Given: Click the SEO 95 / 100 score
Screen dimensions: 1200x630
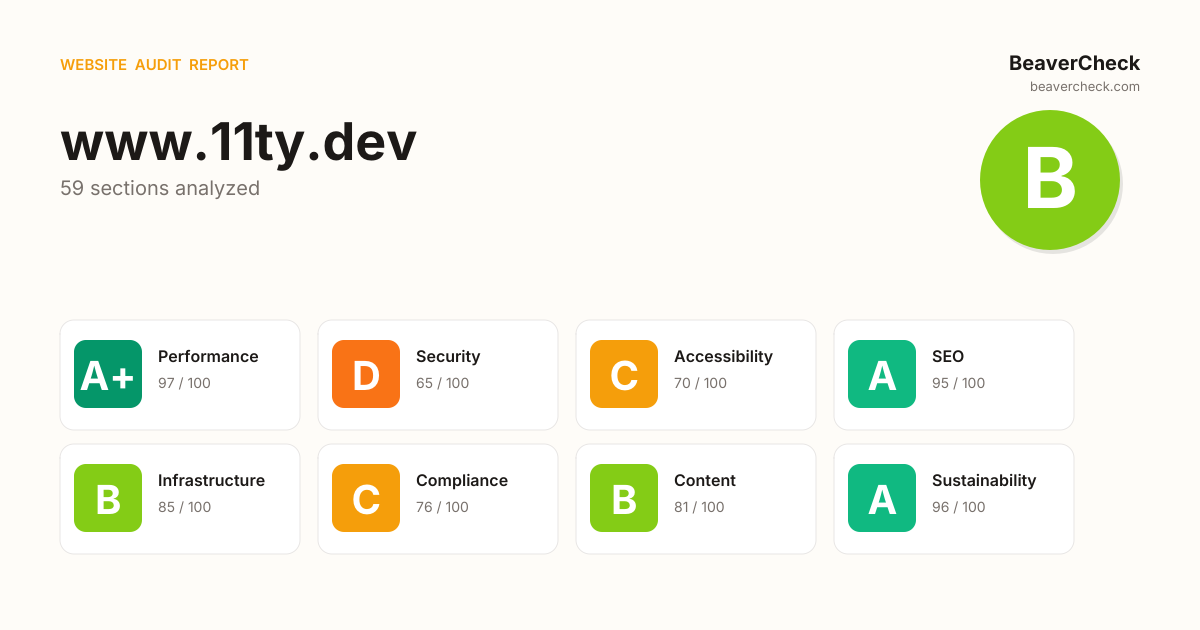Looking at the screenshot, I should [958, 383].
